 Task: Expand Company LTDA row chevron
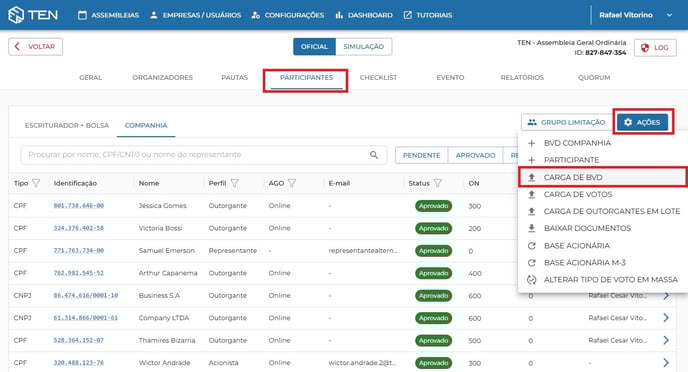click(x=666, y=318)
